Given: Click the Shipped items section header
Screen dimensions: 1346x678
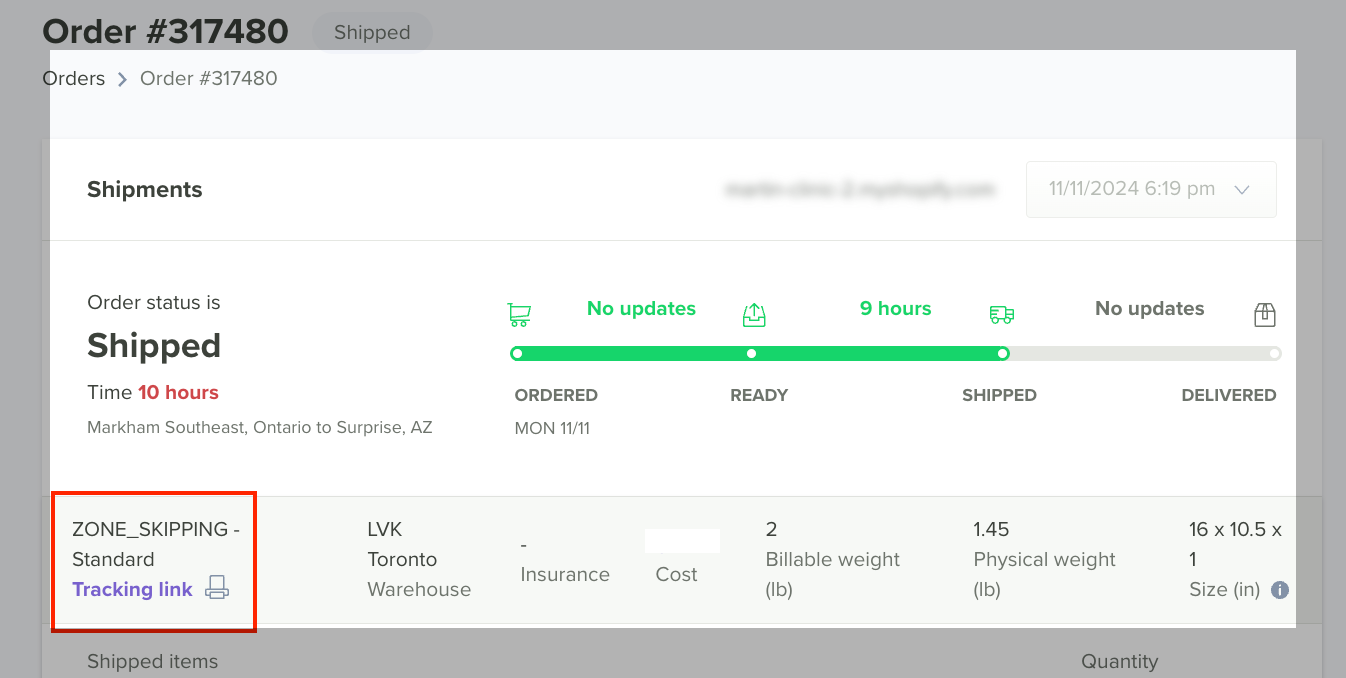Looking at the screenshot, I should pyautogui.click(x=152, y=661).
